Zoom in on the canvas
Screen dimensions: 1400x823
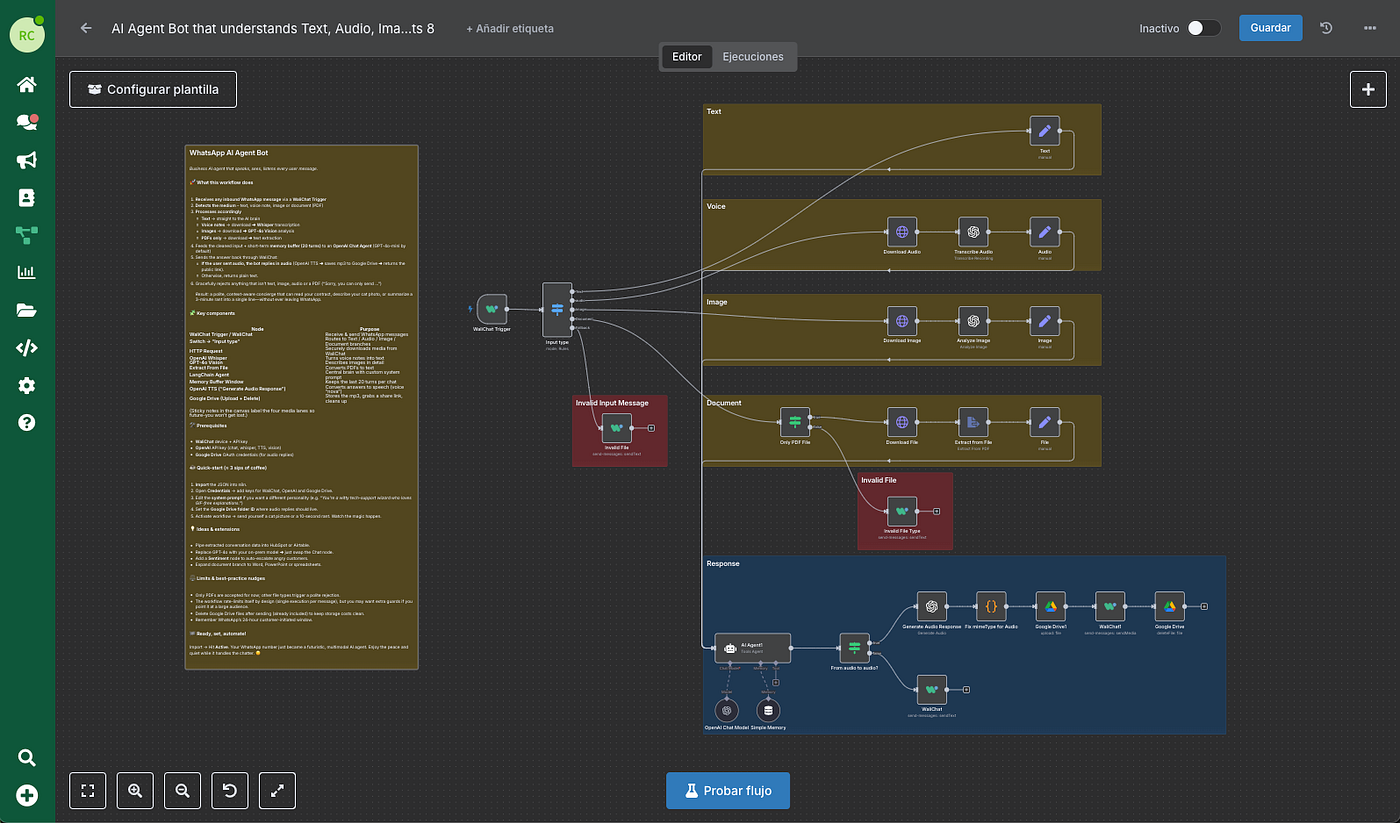[135, 790]
